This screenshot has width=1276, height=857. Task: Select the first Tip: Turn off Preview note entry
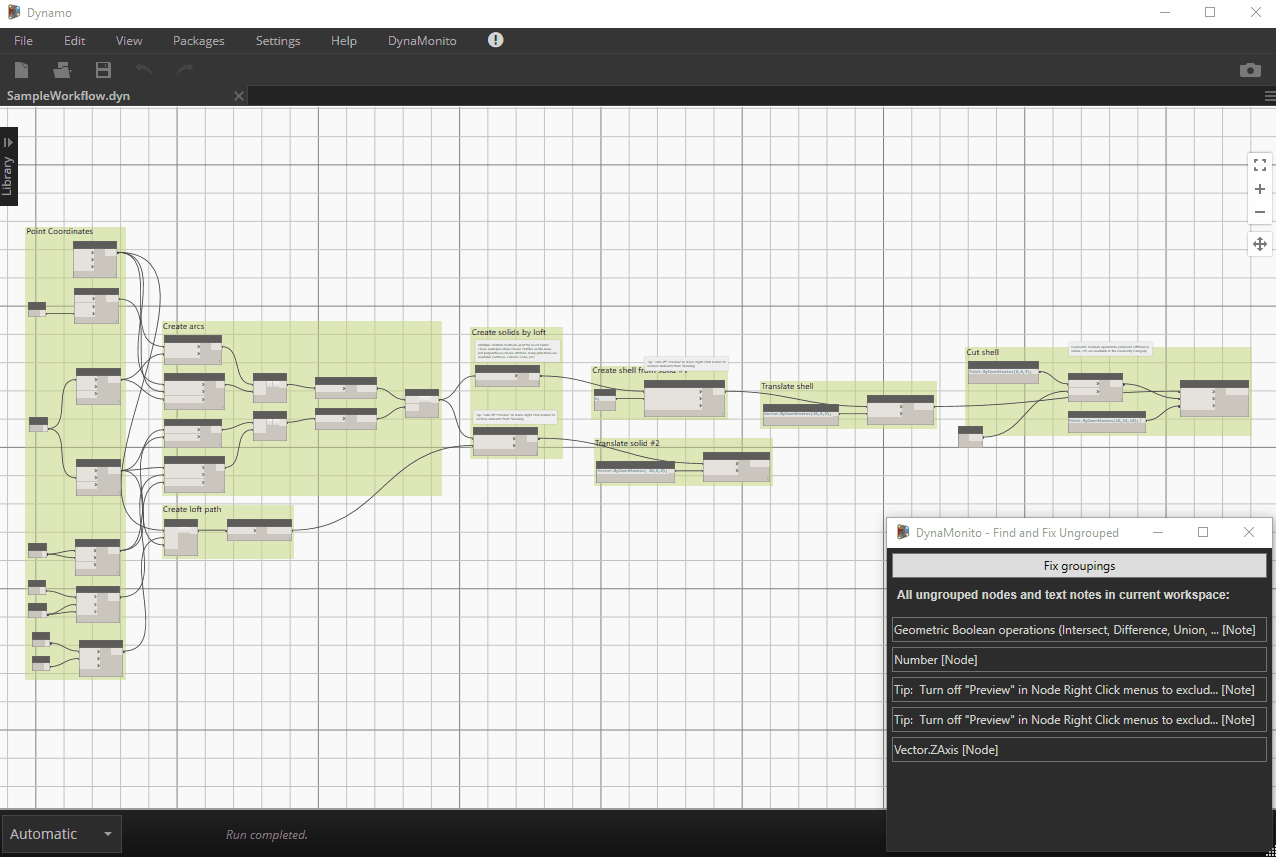[1079, 690]
